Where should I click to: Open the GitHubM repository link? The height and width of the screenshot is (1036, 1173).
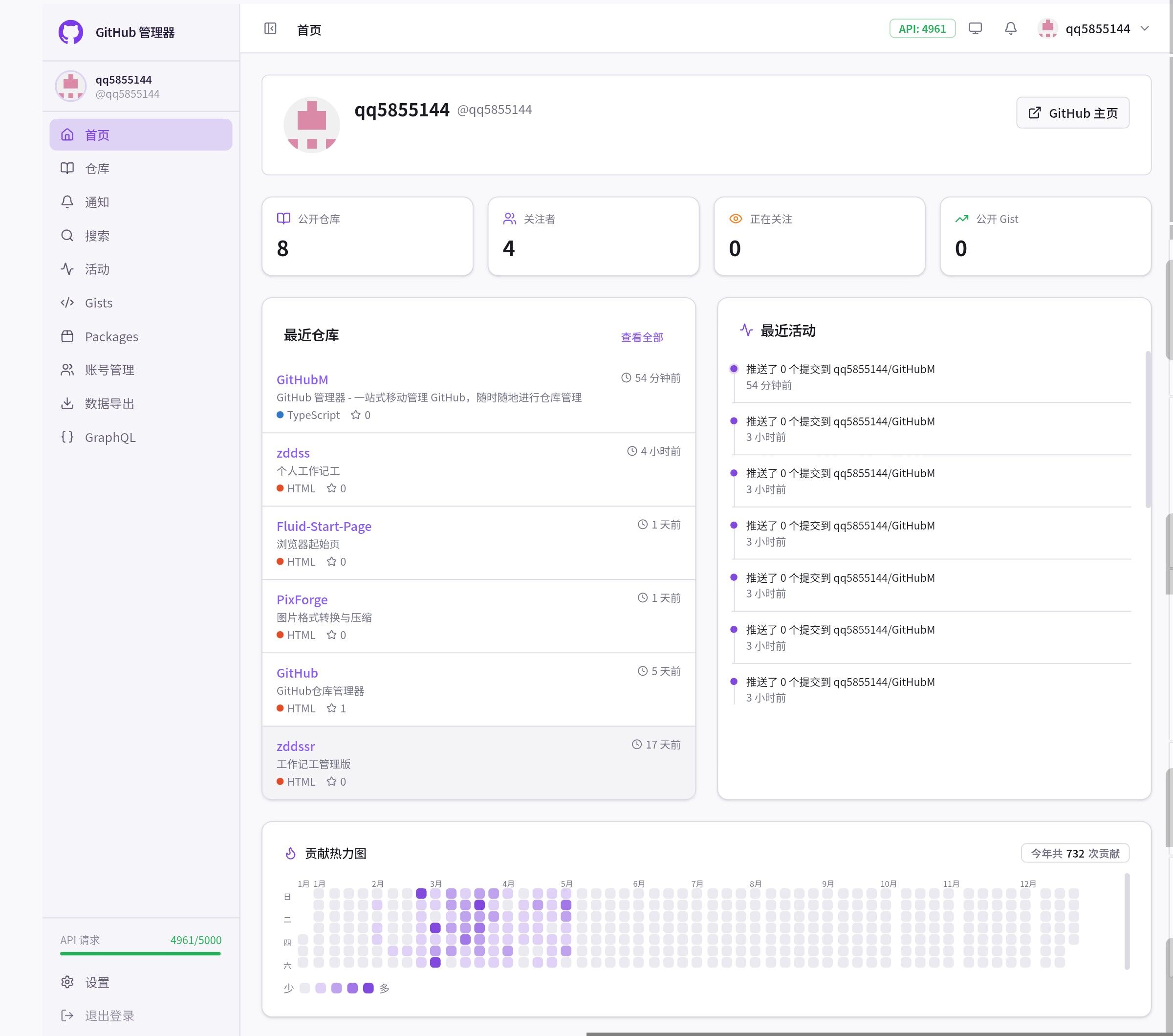(303, 380)
